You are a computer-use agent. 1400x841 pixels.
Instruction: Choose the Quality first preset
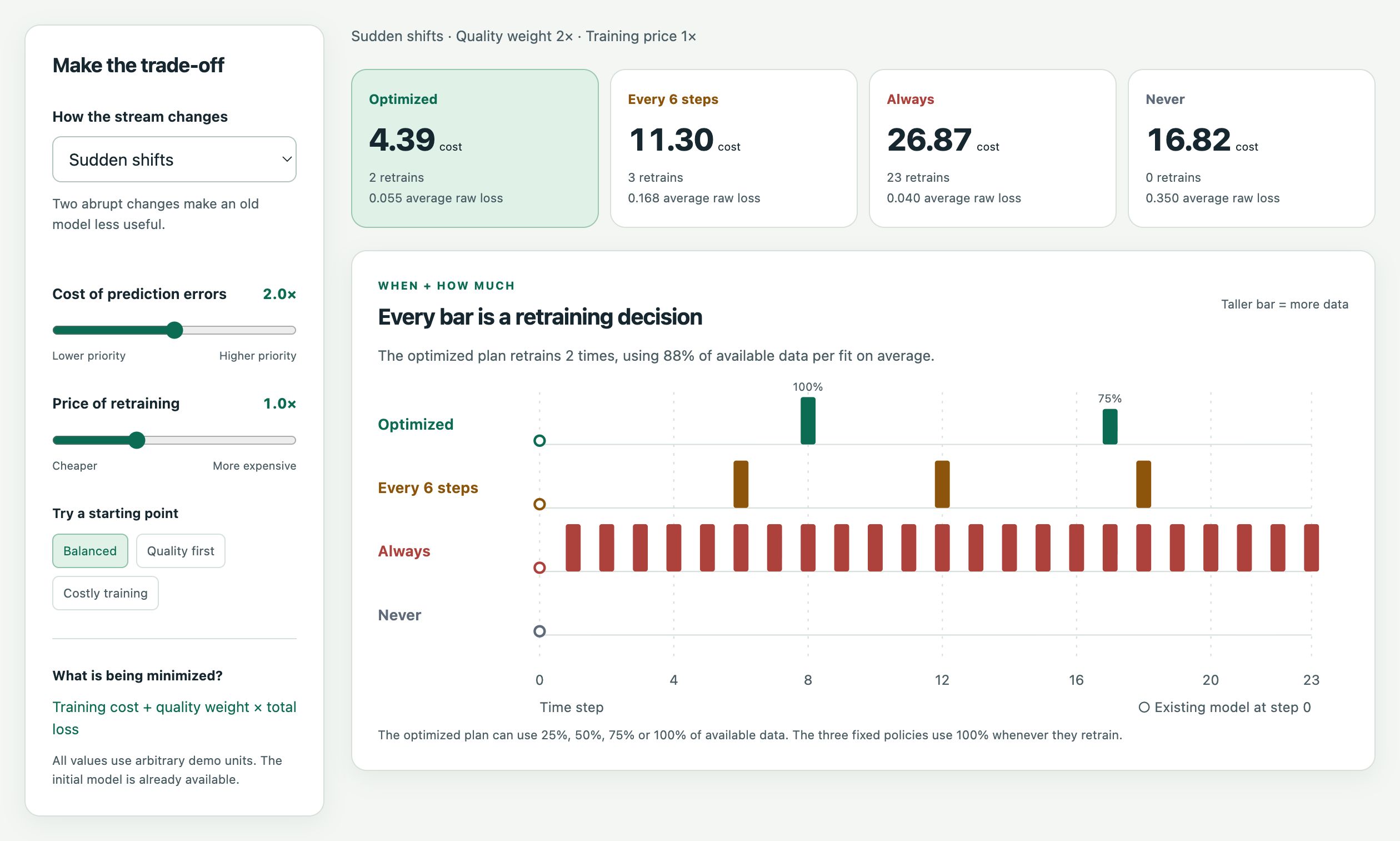tap(181, 551)
